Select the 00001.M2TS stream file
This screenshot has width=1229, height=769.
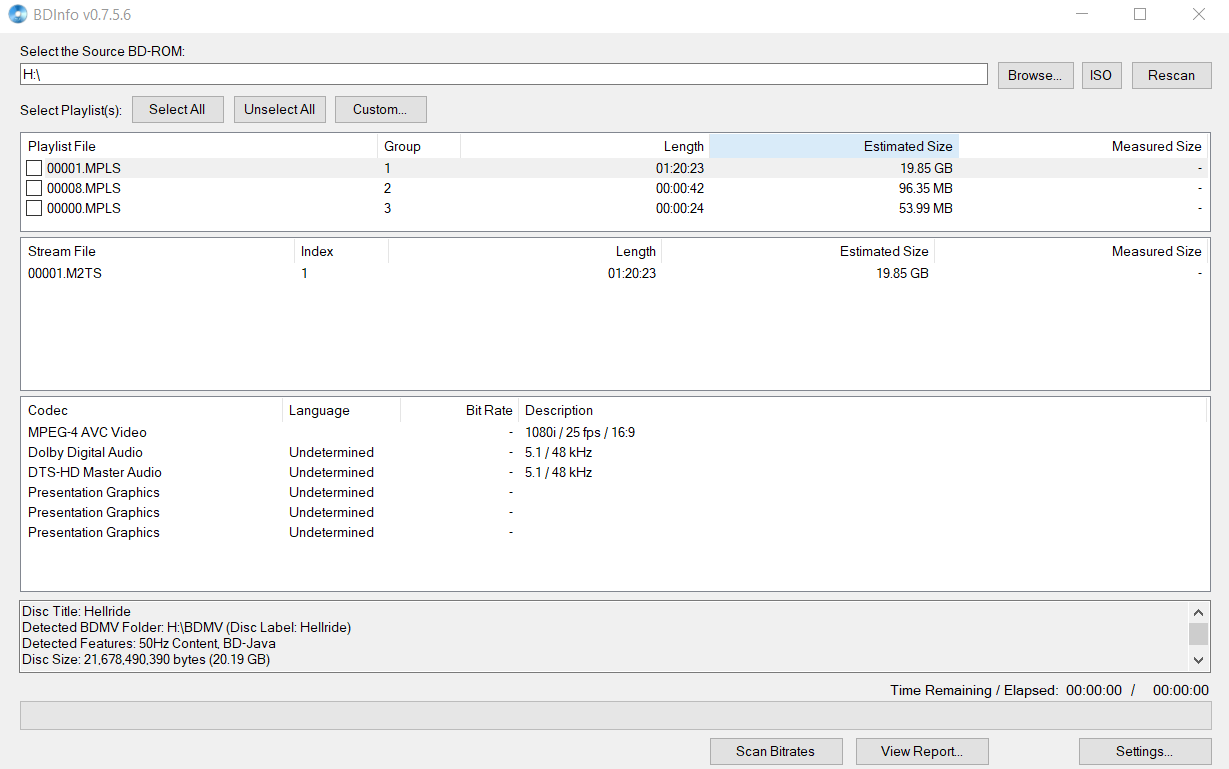(x=65, y=273)
